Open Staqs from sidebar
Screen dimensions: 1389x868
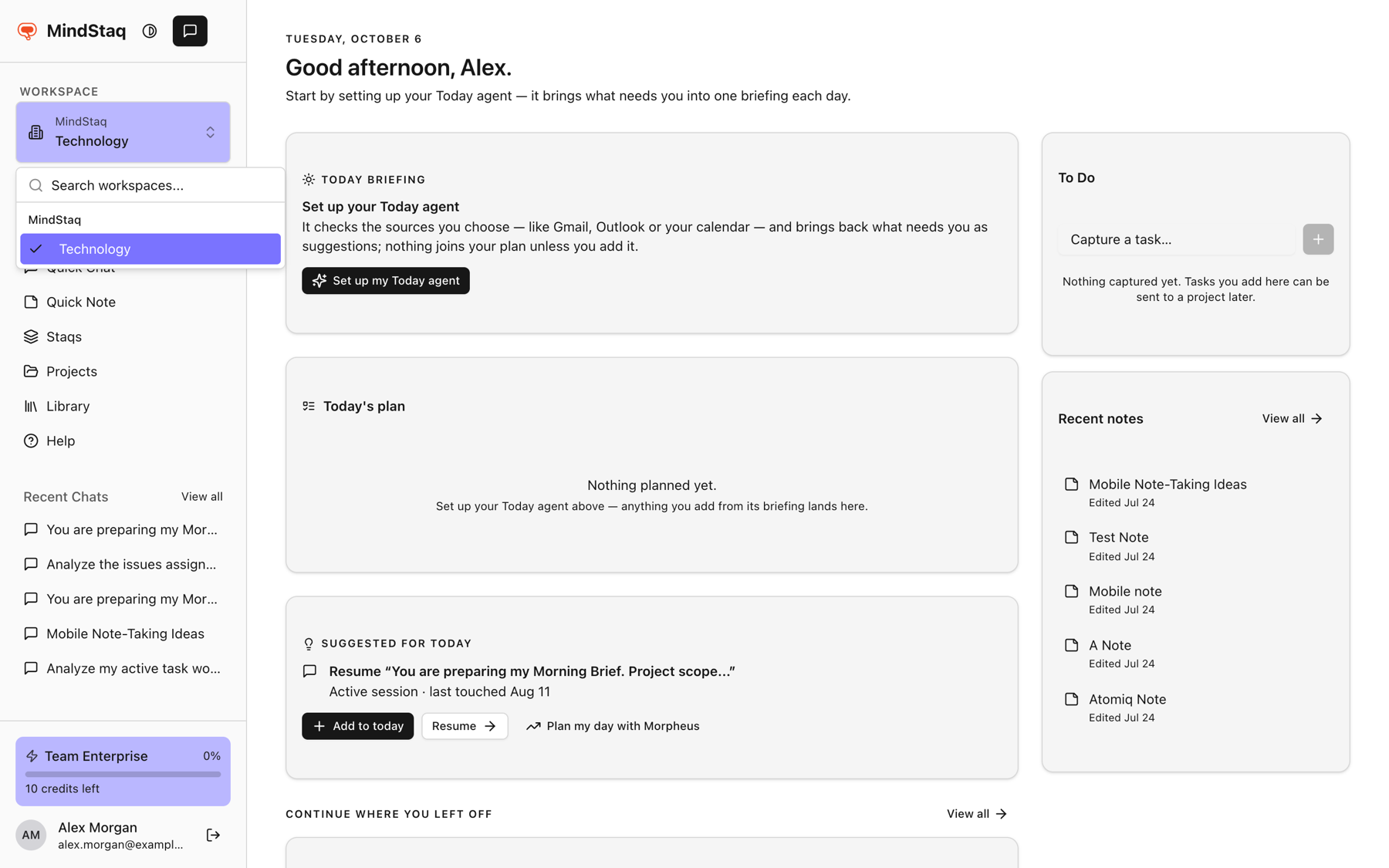pyautogui.click(x=123, y=336)
